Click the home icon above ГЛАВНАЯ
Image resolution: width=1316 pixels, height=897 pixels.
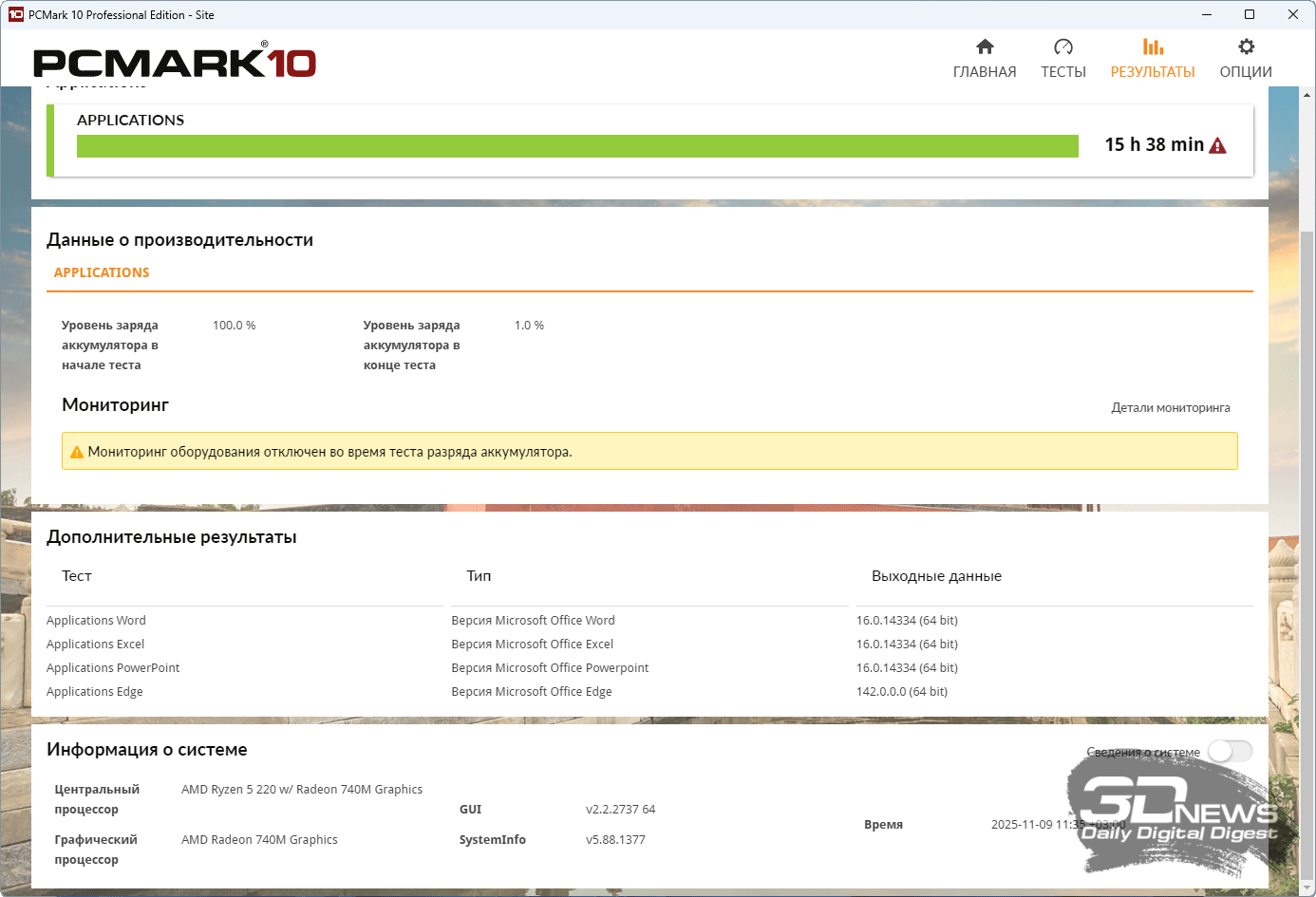985,47
